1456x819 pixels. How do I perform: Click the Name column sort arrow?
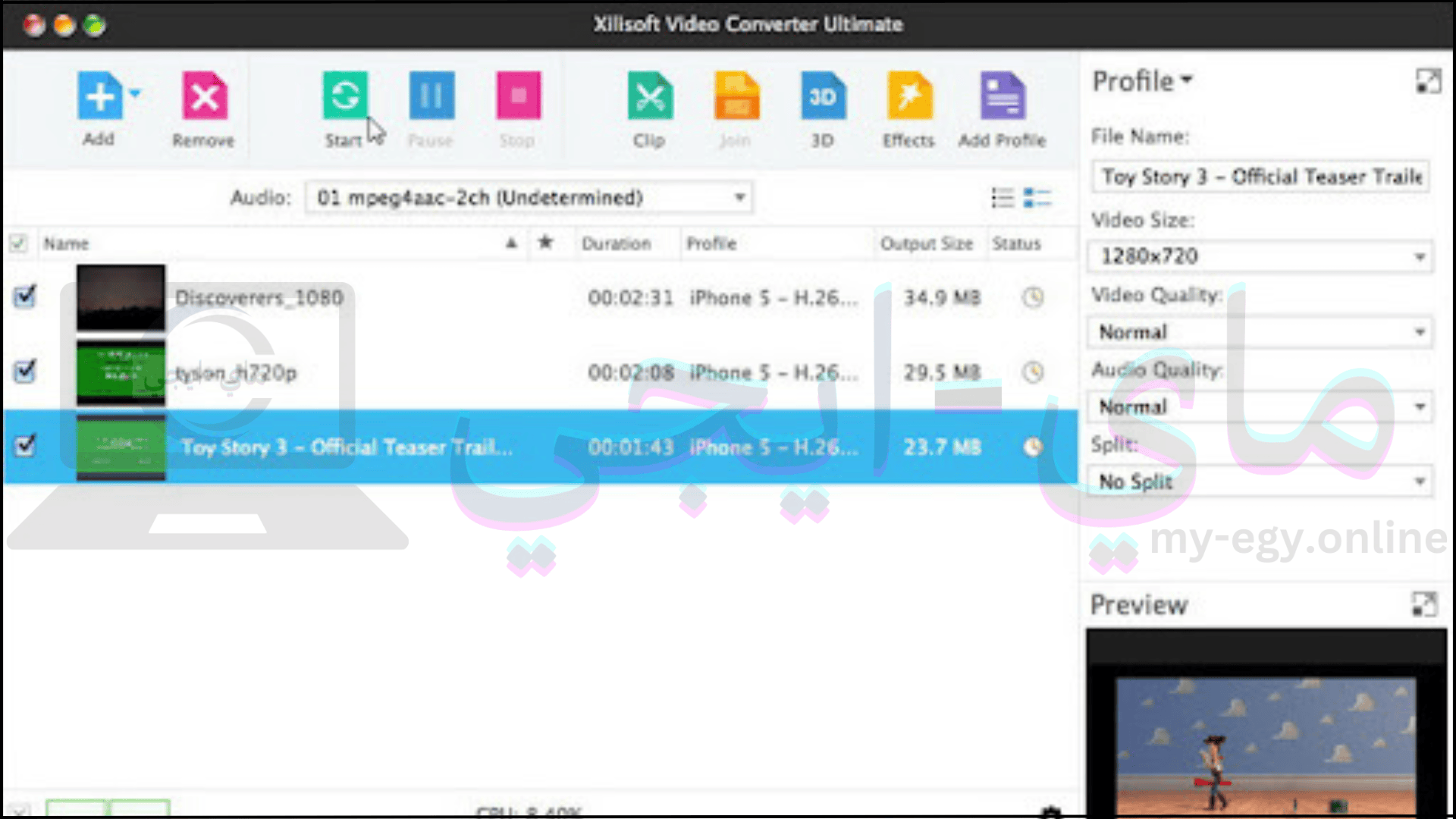[512, 243]
